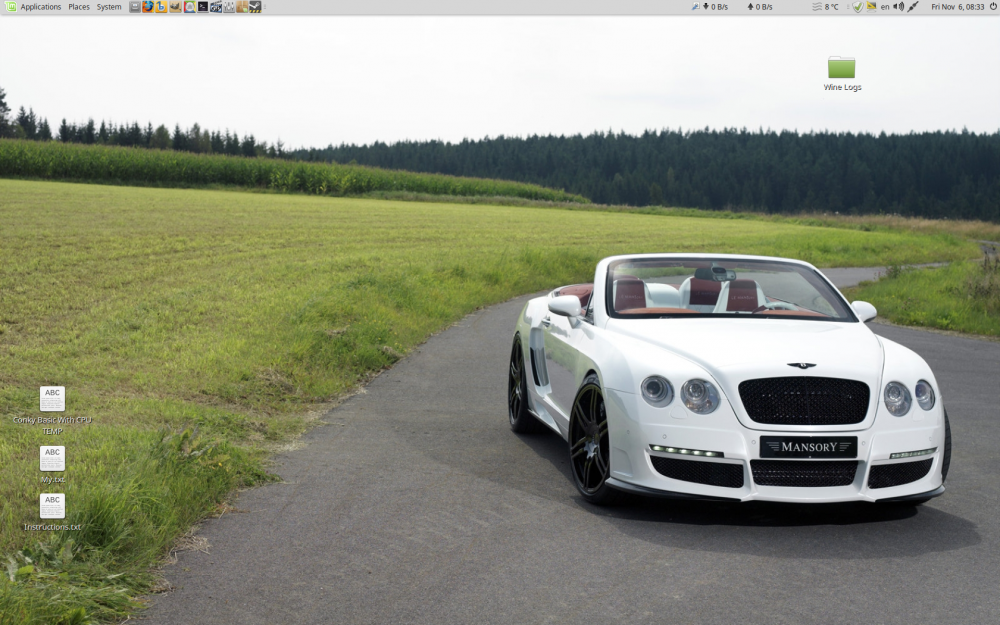Click the network monitor wrench icon
Screen dimensions: 1000x625
[x=695, y=6]
